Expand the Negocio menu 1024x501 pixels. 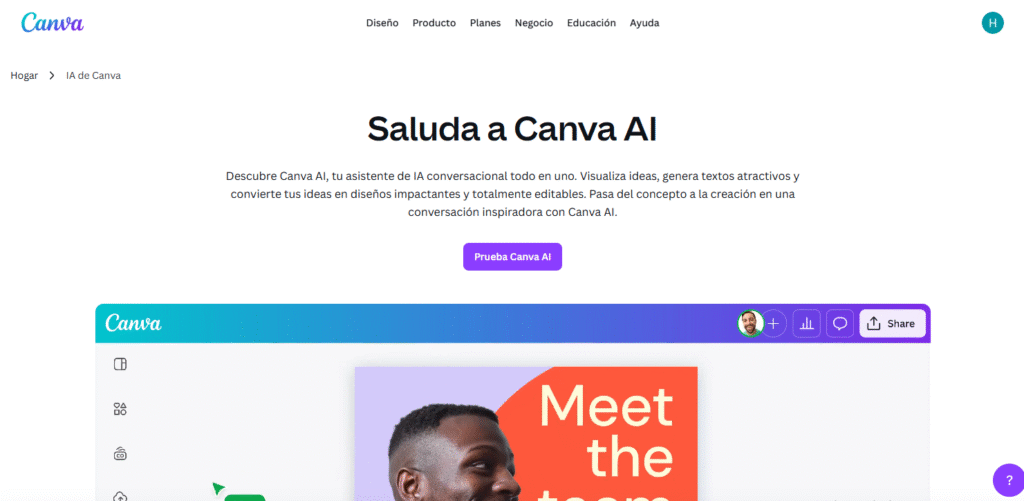[534, 23]
